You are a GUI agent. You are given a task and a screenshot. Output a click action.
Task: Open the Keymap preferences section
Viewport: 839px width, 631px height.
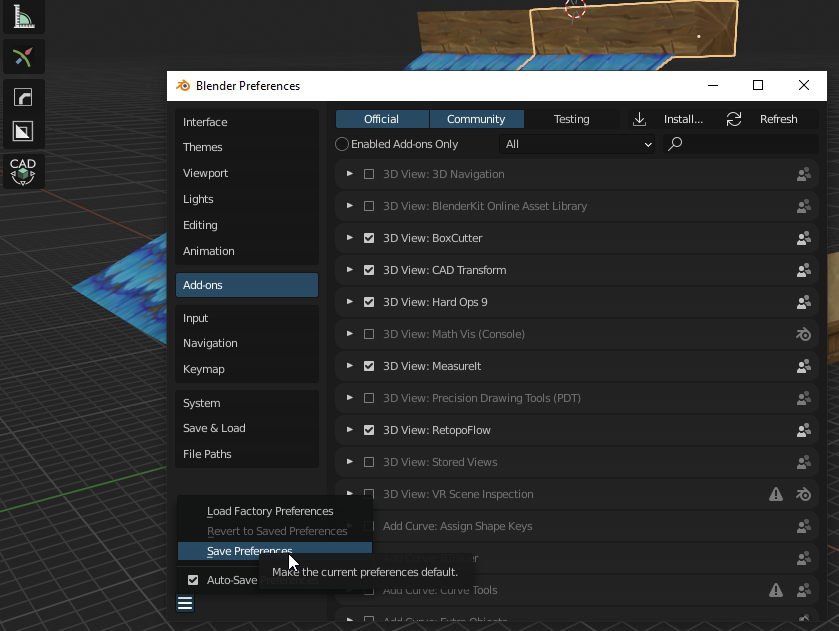(247, 369)
